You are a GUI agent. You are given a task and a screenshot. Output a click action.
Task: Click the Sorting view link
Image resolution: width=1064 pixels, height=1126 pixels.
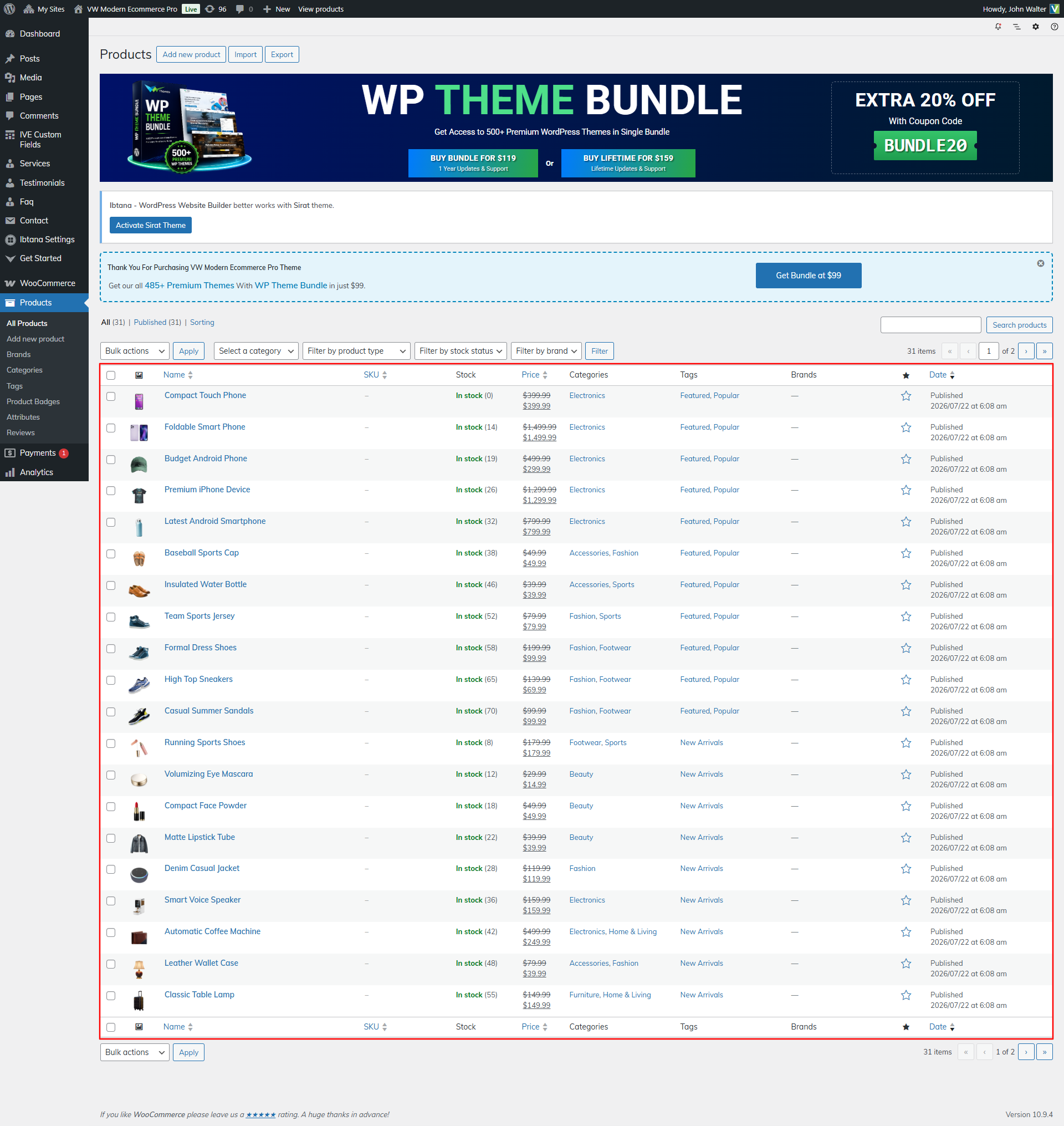coord(202,322)
